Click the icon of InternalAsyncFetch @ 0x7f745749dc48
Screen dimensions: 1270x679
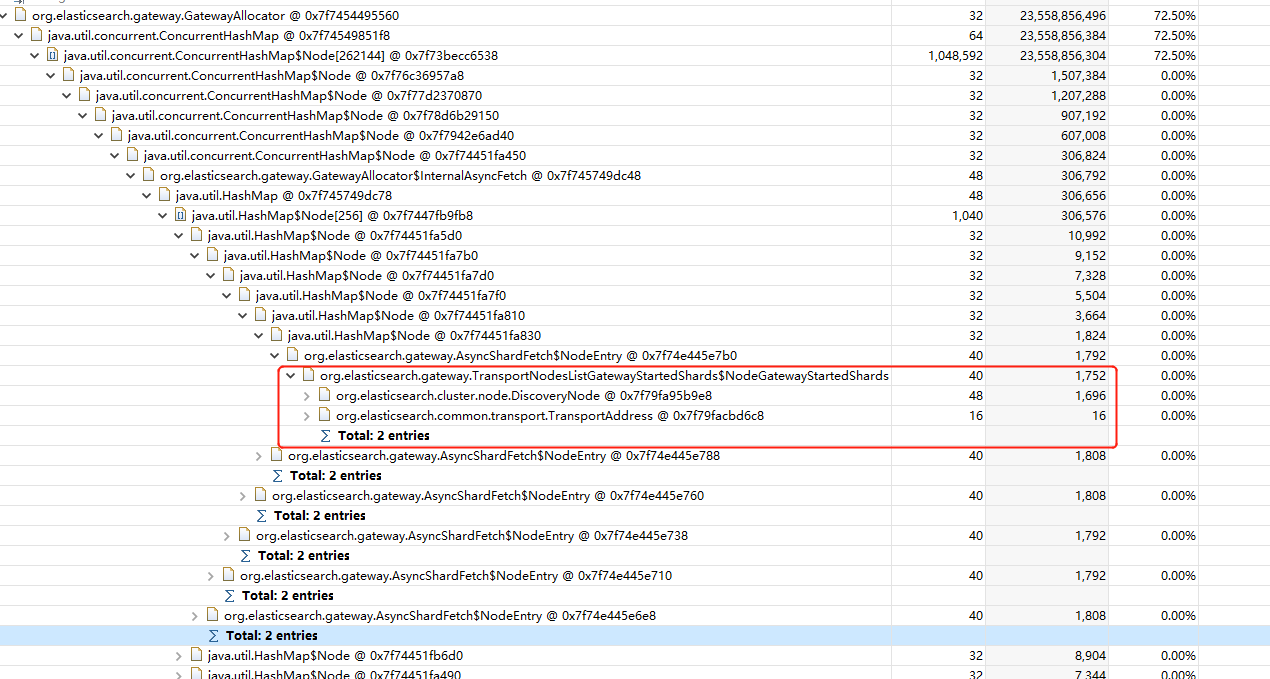[x=149, y=176]
